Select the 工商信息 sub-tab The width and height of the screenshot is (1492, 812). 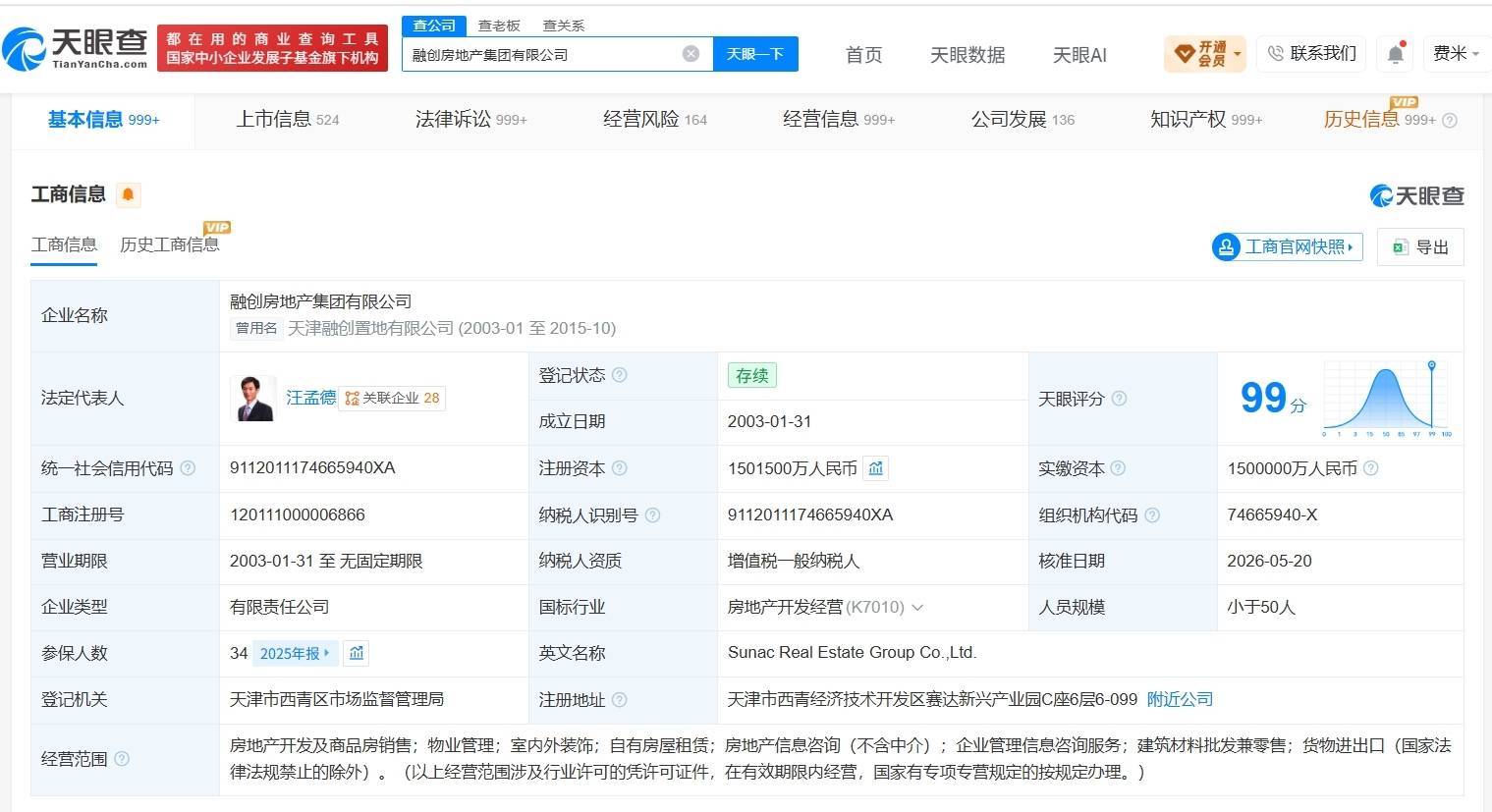pos(64,245)
